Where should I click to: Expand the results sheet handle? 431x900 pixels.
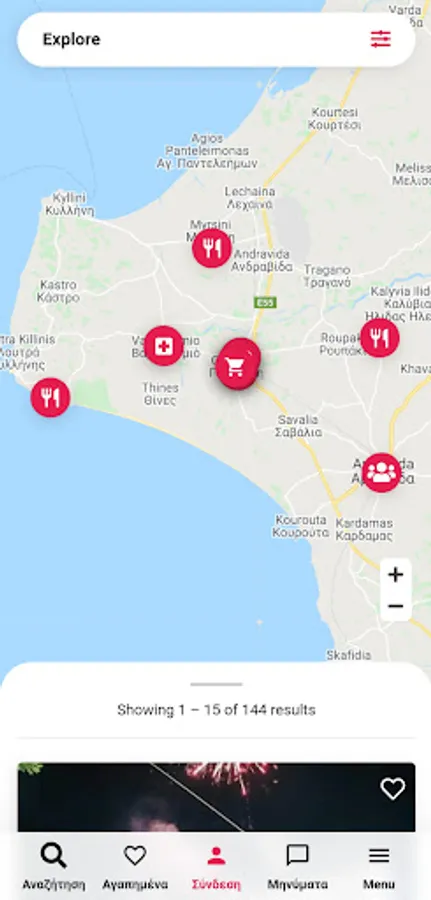point(216,684)
